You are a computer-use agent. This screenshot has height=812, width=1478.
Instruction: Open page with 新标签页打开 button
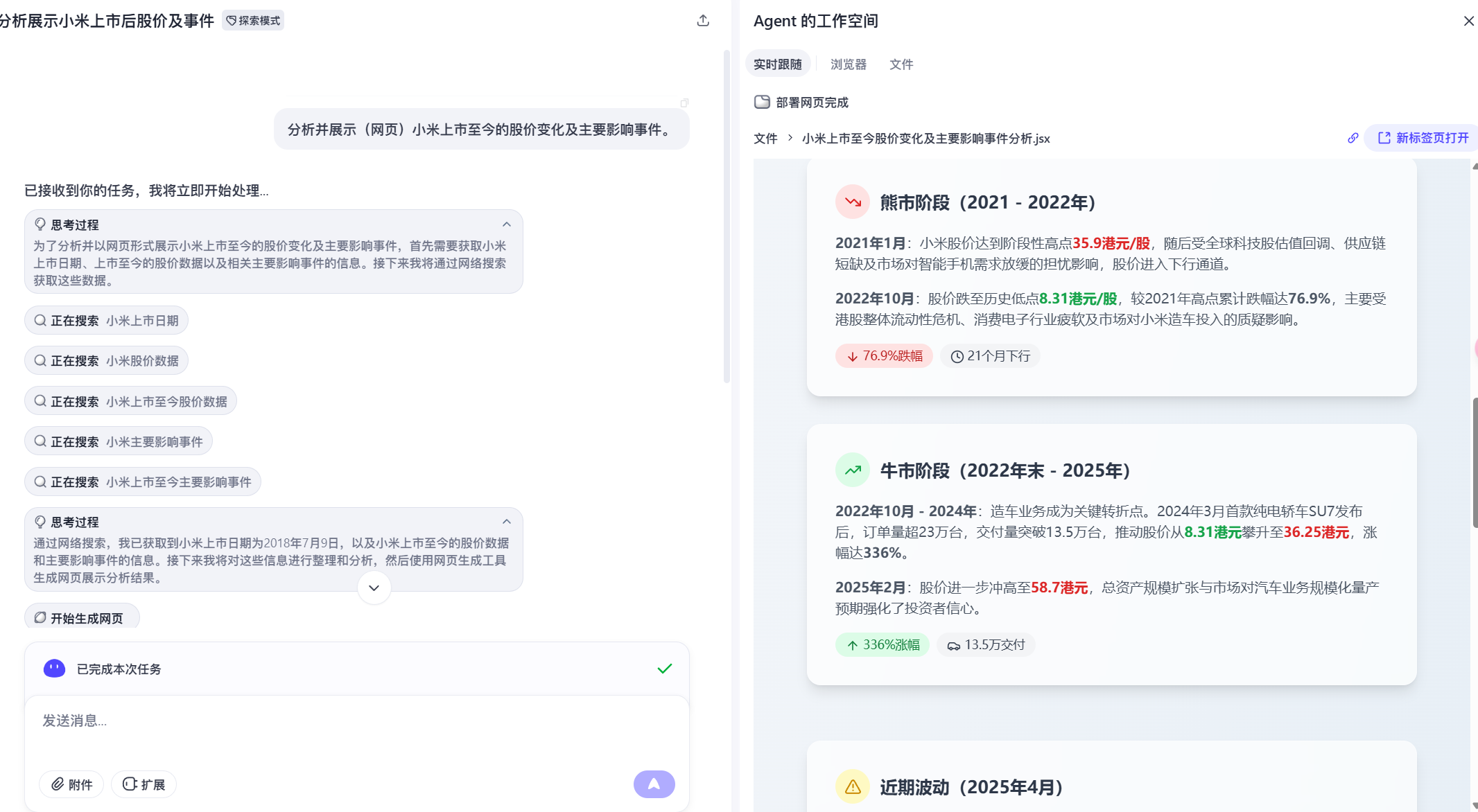tap(1423, 138)
